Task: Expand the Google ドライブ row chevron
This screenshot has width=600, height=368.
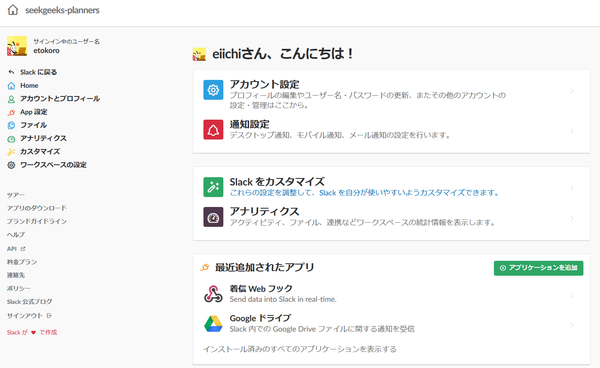Action: [572, 325]
